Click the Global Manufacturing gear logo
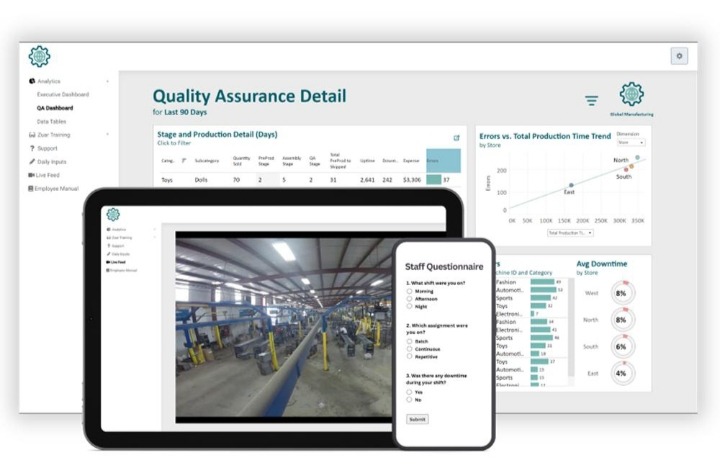Viewport: 720px width, 468px height. tap(631, 94)
